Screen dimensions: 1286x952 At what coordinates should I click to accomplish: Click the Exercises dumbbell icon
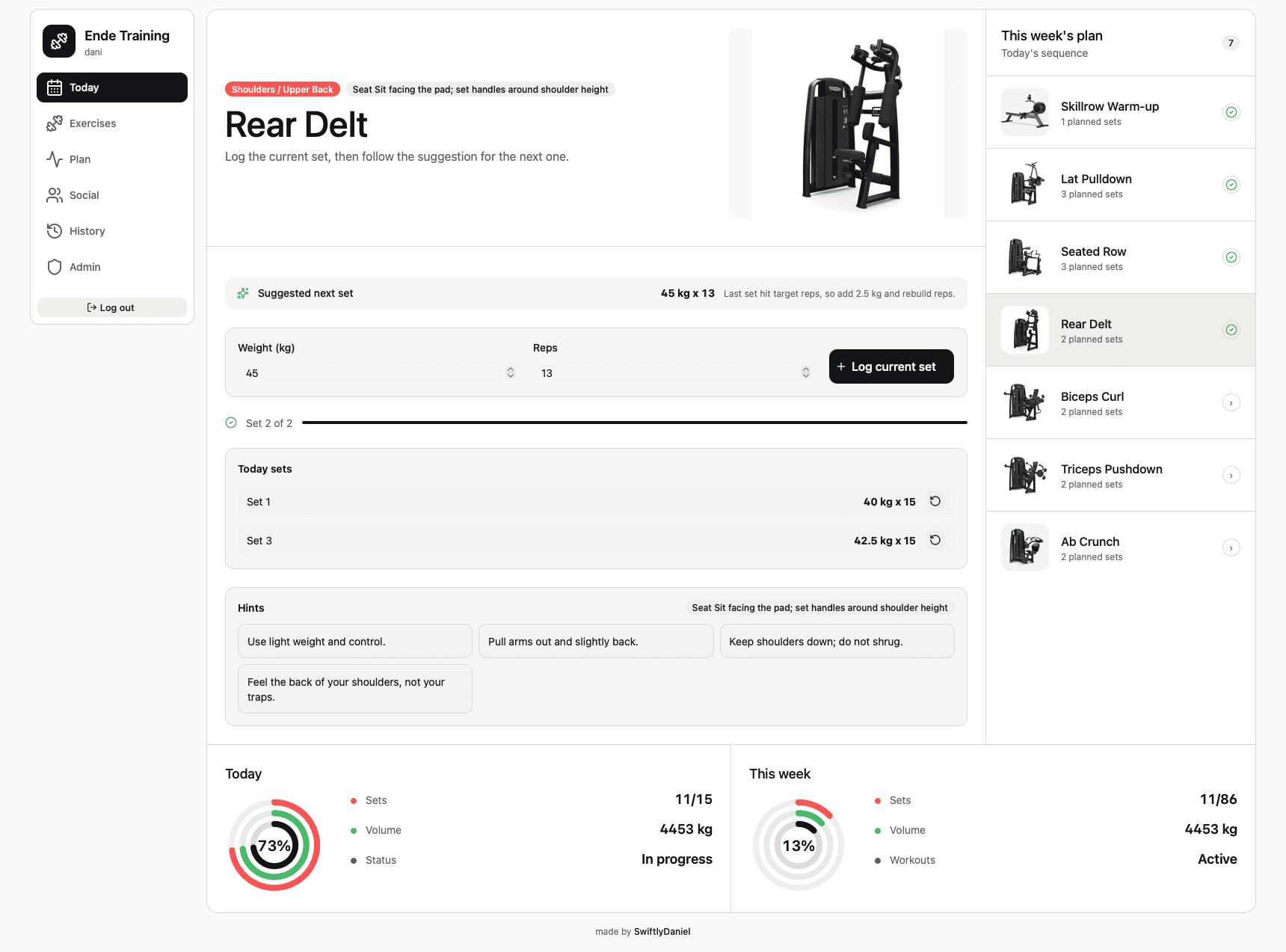pos(55,123)
